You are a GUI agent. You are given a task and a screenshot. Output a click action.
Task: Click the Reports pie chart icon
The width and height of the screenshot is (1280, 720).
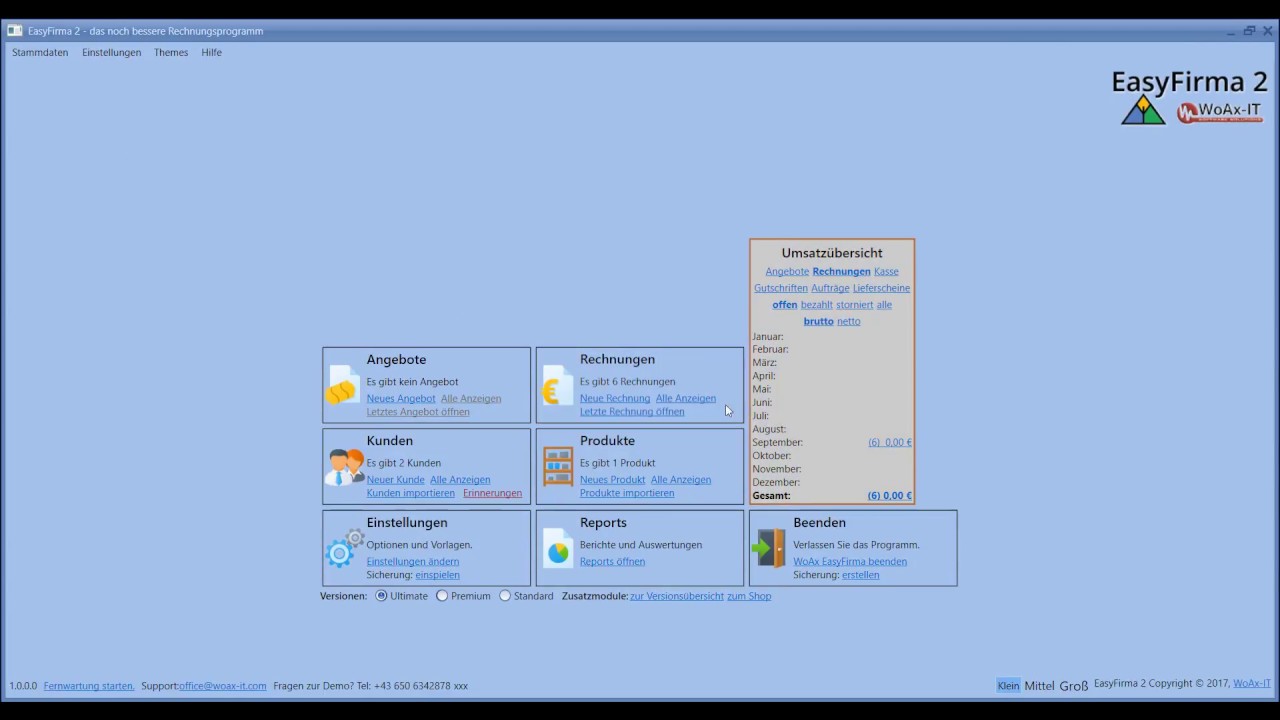(558, 549)
